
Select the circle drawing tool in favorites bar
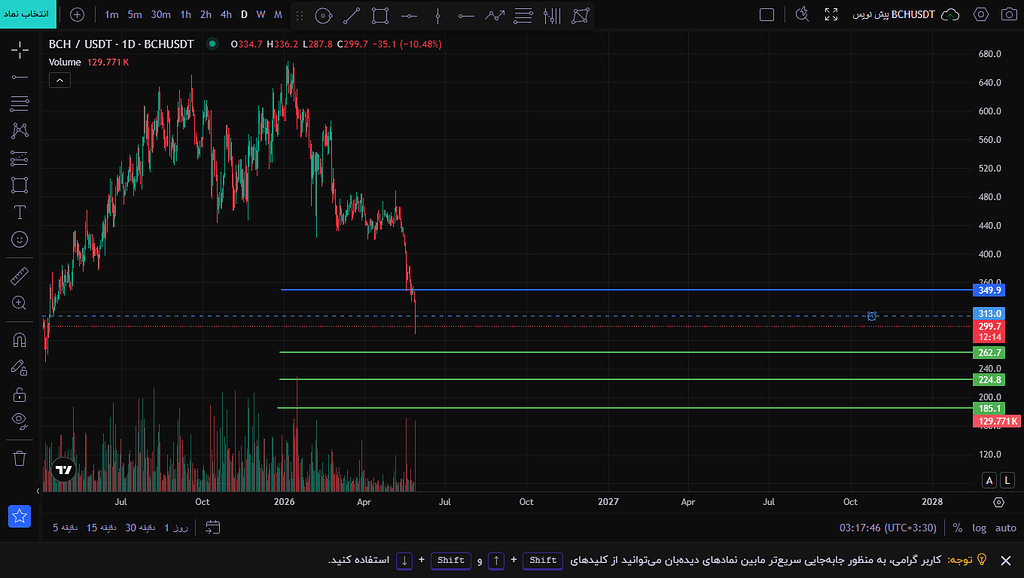tap(323, 15)
